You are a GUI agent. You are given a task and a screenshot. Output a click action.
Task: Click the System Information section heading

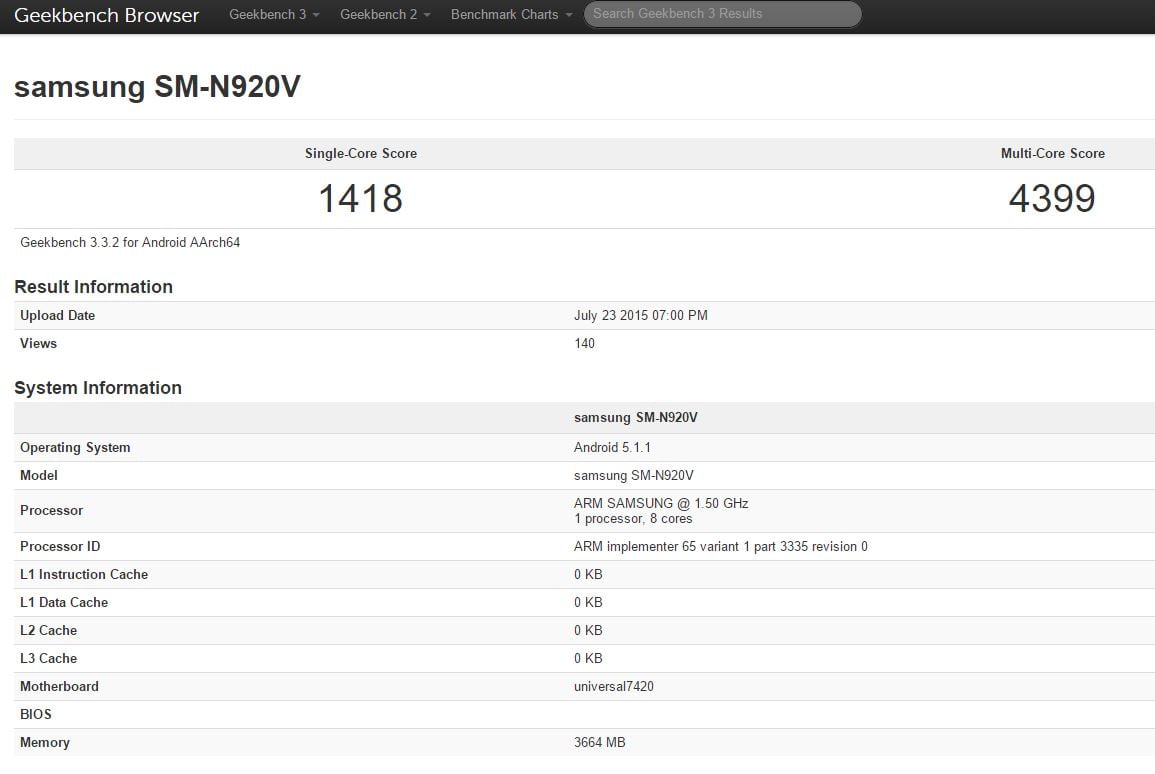[98, 388]
